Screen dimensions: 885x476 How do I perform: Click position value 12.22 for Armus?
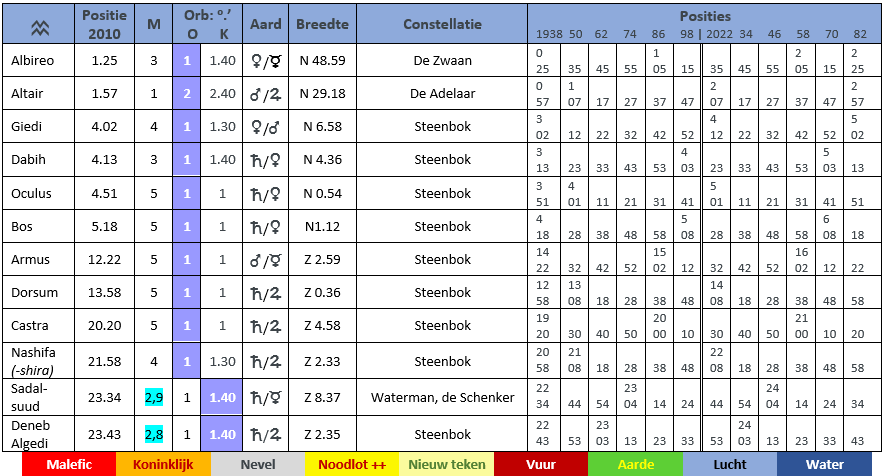click(104, 260)
